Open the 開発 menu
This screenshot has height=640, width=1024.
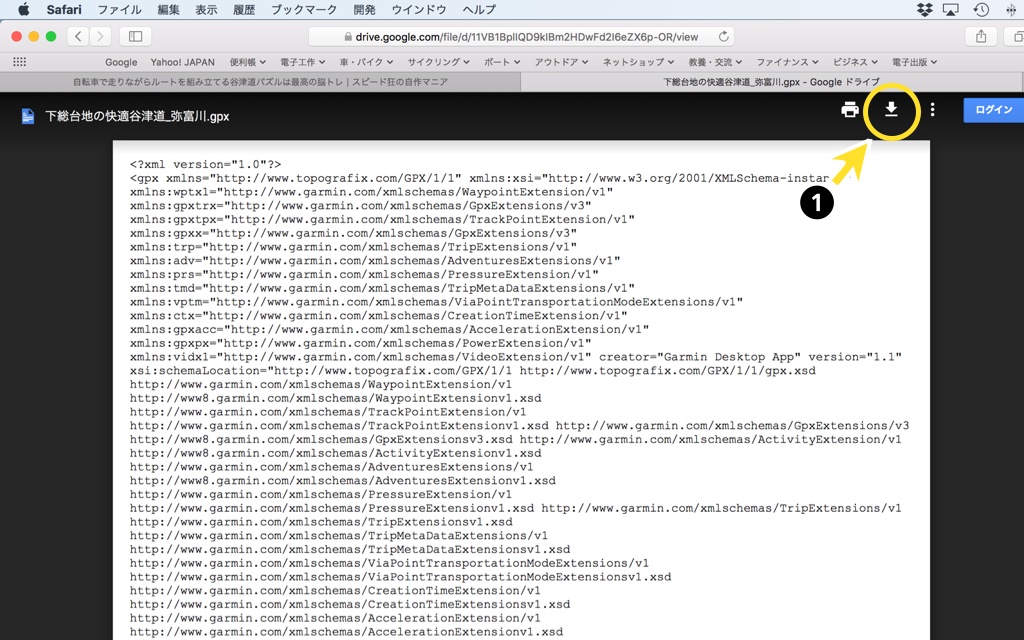coord(364,10)
